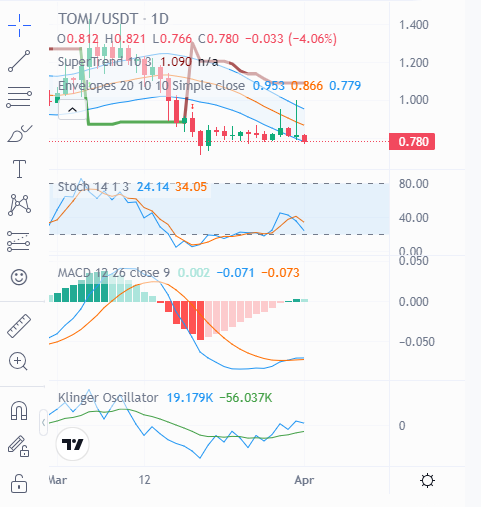
Task: Click the SuperTrend value 1.090
Action: [176, 62]
